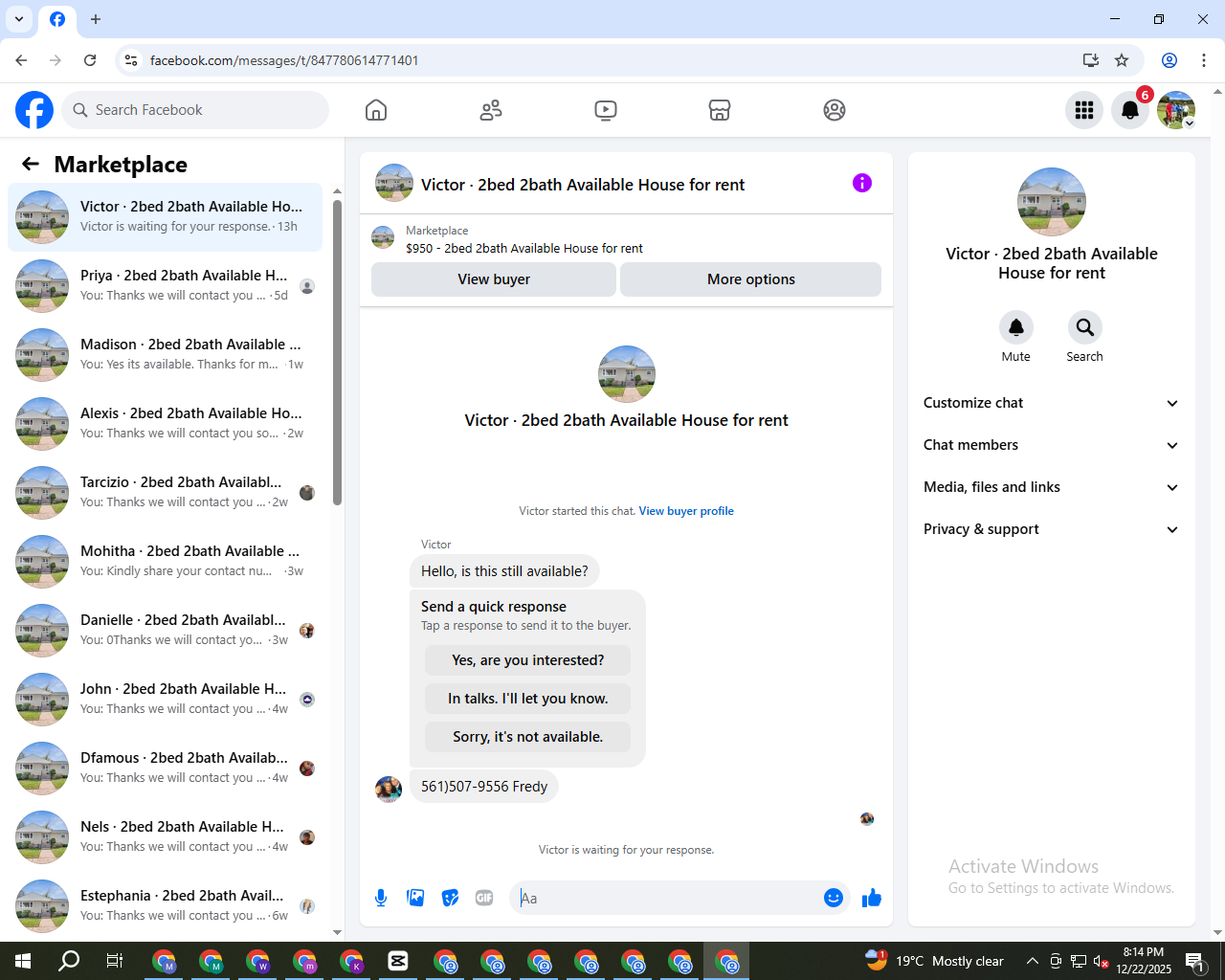Open the Tarcizio conversation

pyautogui.click(x=165, y=493)
